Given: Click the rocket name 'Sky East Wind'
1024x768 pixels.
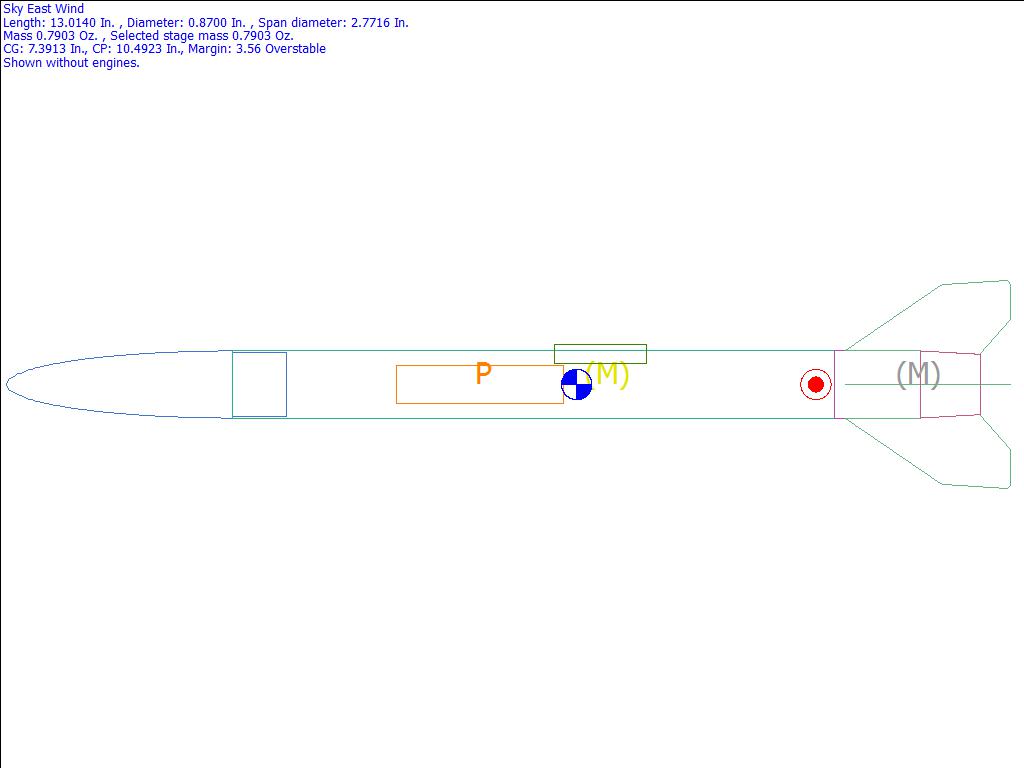Looking at the screenshot, I should tap(44, 9).
